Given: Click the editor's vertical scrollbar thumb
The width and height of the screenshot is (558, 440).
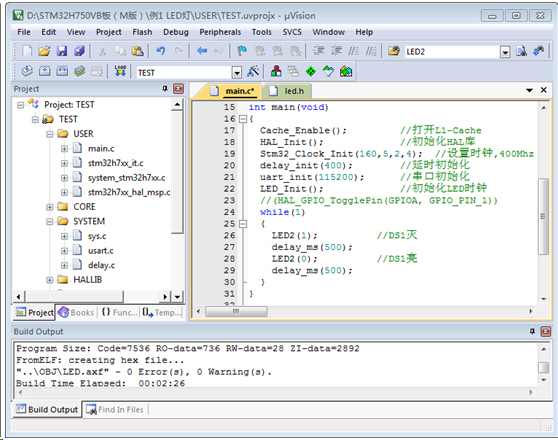Looking at the screenshot, I should (x=543, y=216).
